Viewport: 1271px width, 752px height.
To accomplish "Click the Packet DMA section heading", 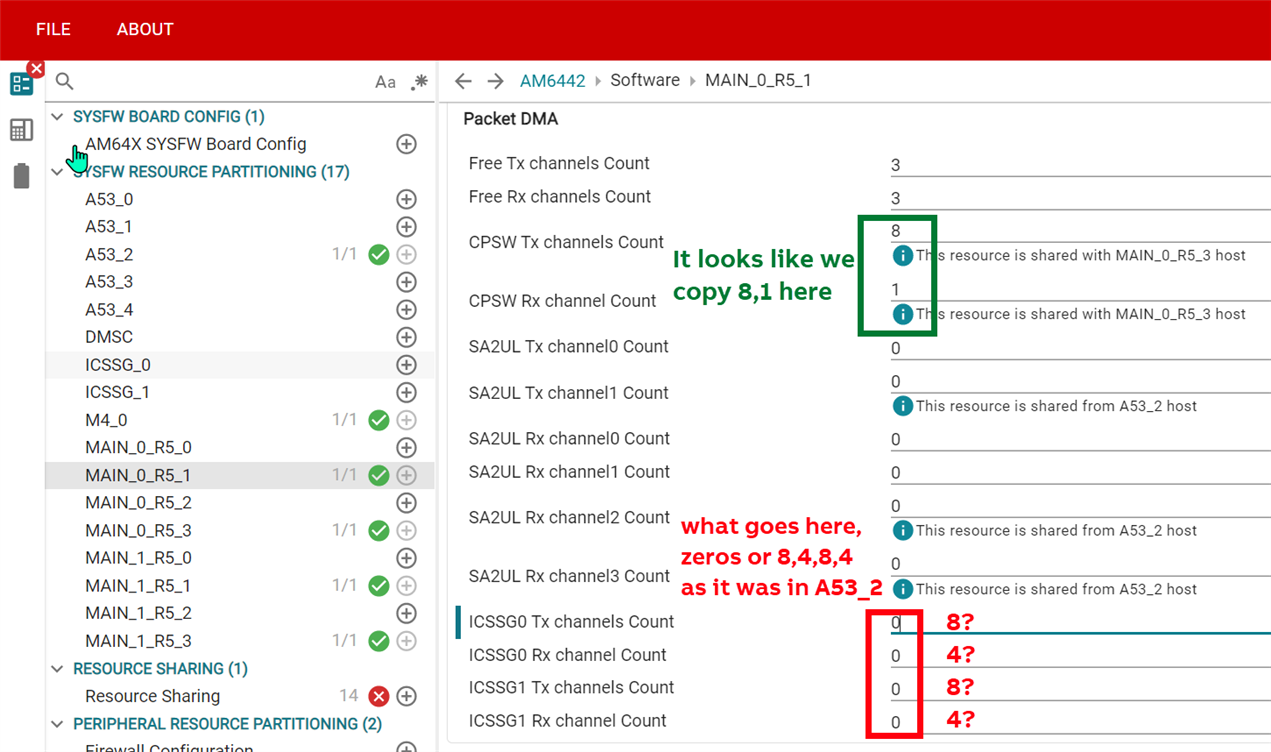I will 510,119.
